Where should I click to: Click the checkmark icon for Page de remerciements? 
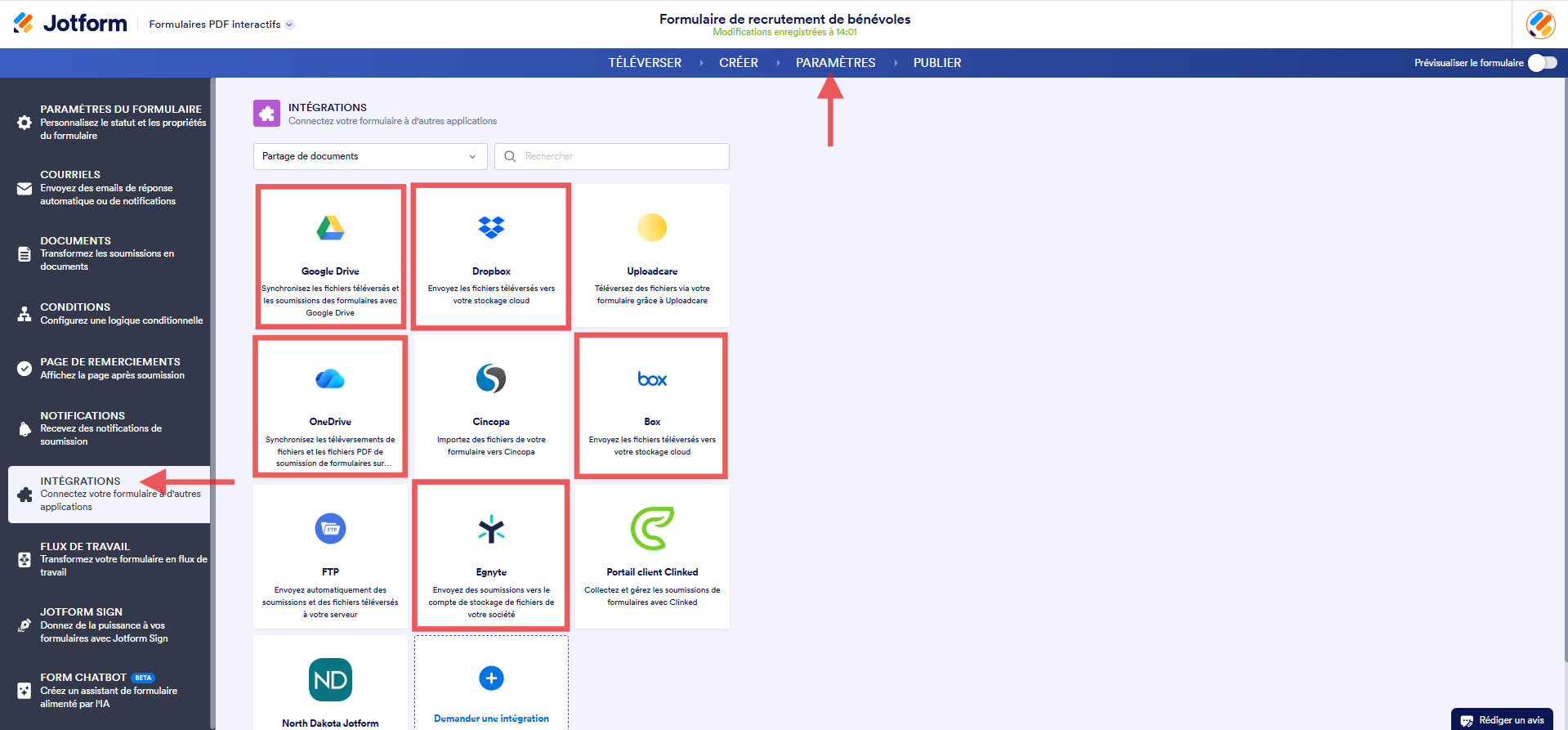tap(25, 369)
